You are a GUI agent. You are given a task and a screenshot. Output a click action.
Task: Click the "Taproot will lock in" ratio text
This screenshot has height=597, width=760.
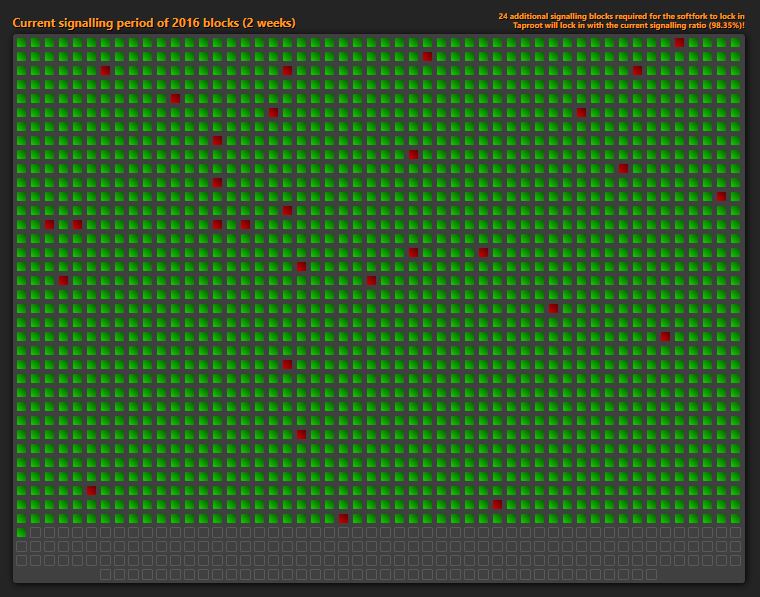[628, 25]
